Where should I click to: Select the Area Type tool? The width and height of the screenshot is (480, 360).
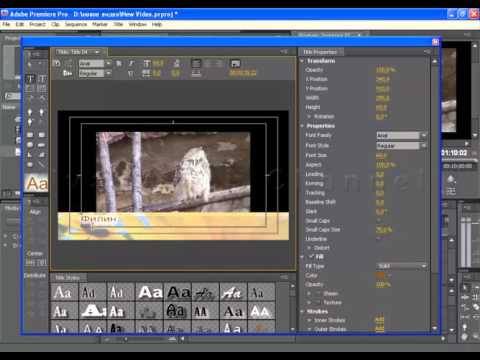point(30,88)
